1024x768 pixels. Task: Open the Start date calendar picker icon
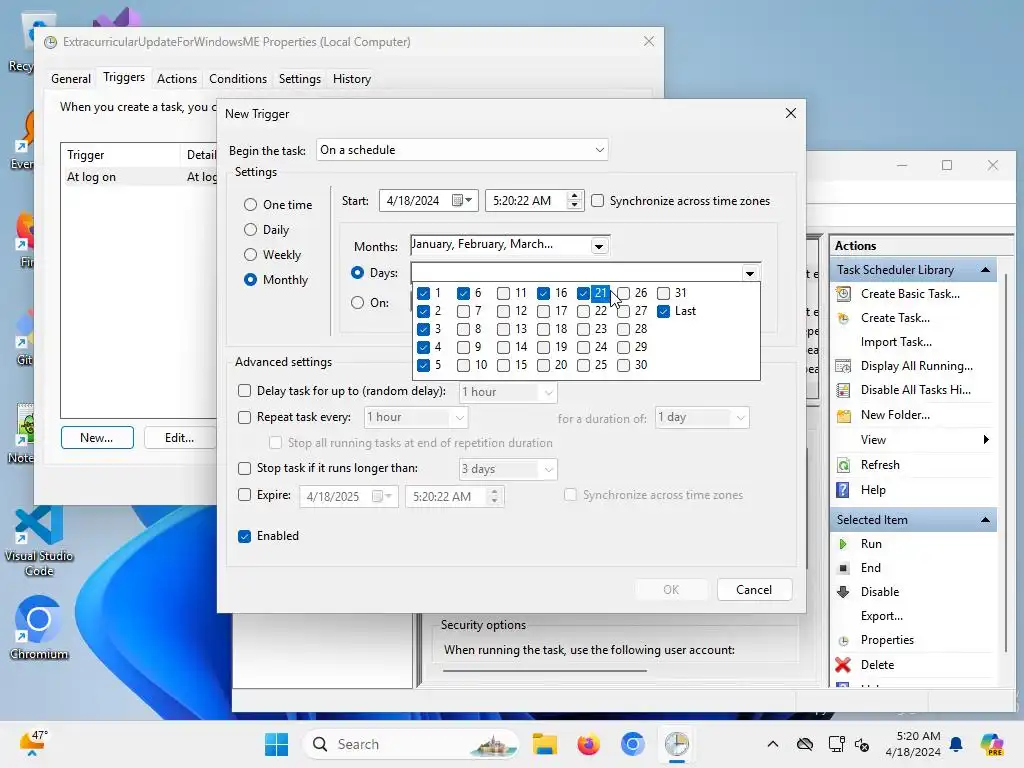[462, 200]
